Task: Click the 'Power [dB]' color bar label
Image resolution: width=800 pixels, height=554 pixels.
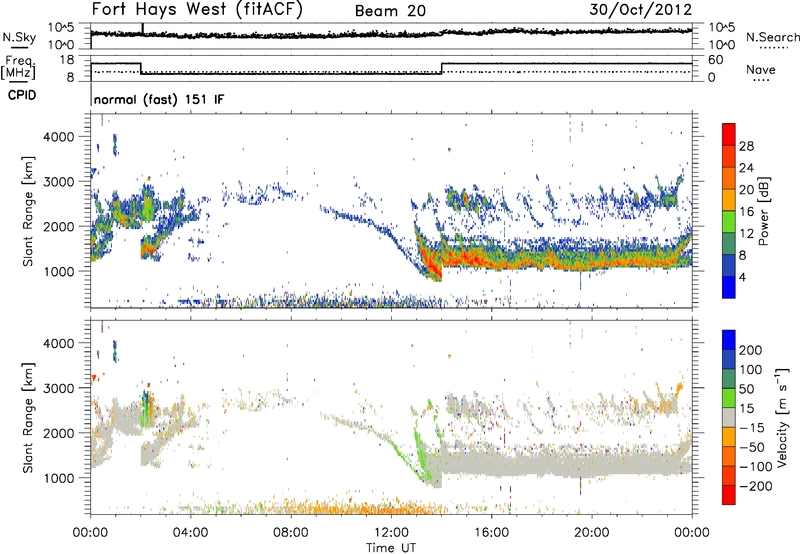Action: pyautogui.click(x=763, y=211)
